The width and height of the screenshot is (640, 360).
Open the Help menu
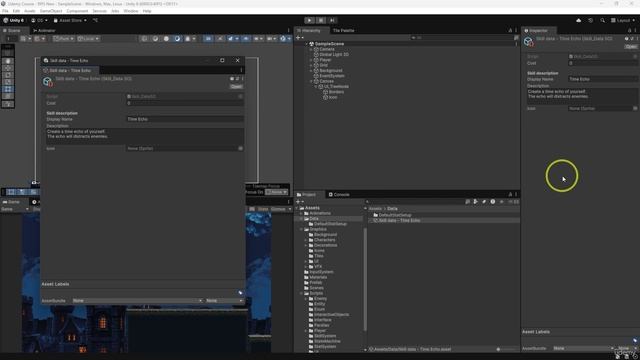point(147,11)
